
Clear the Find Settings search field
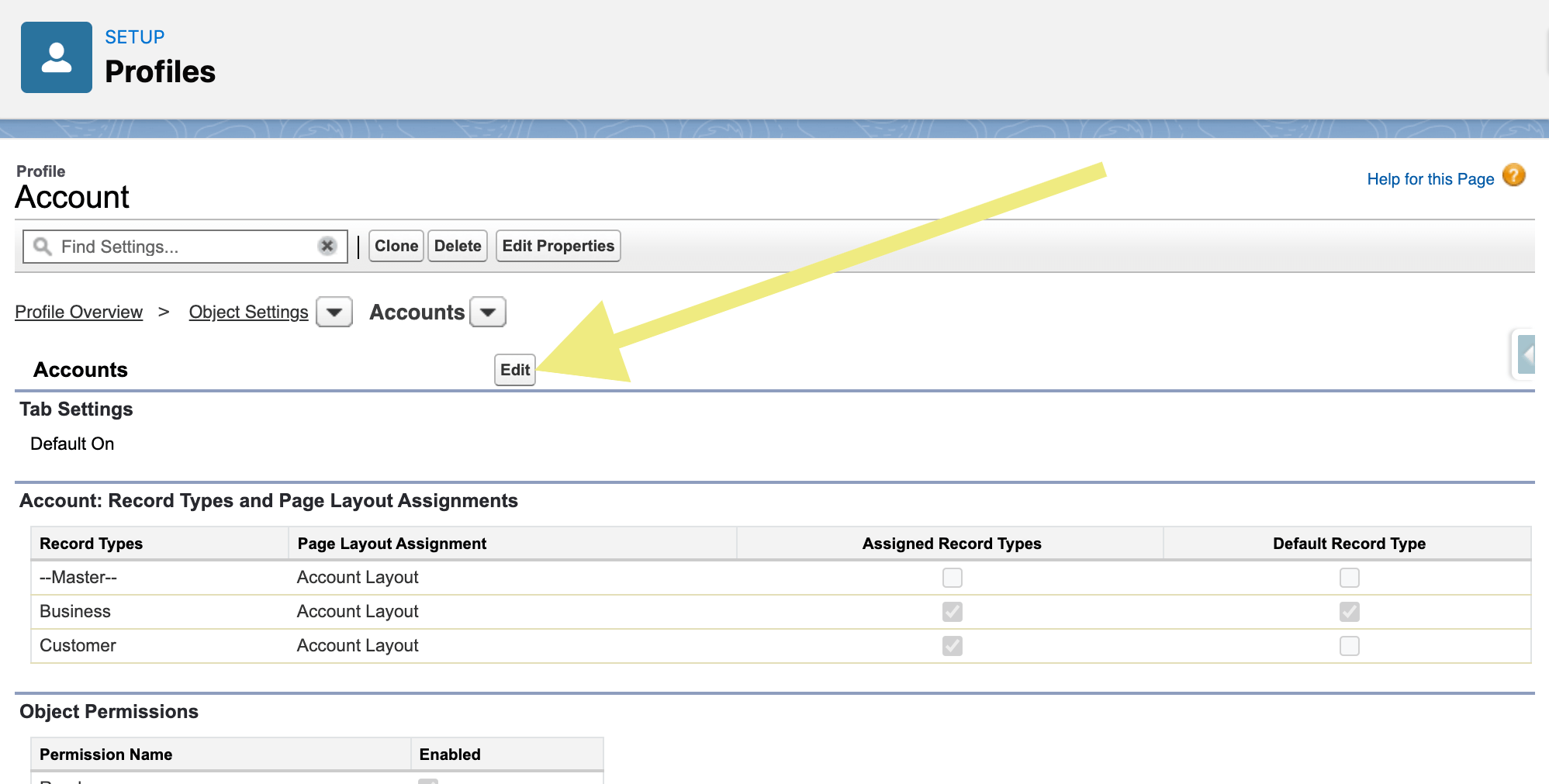point(327,247)
